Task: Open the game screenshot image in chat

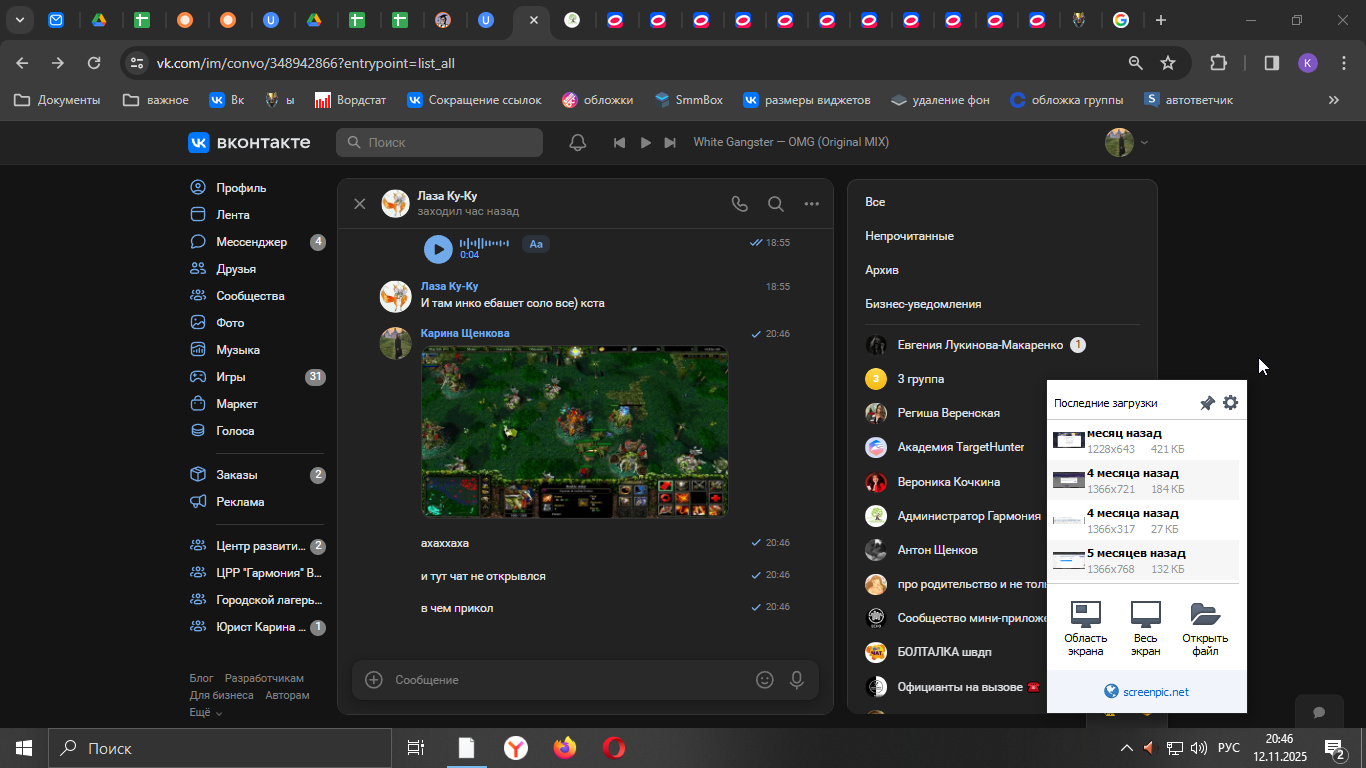Action: tap(574, 432)
